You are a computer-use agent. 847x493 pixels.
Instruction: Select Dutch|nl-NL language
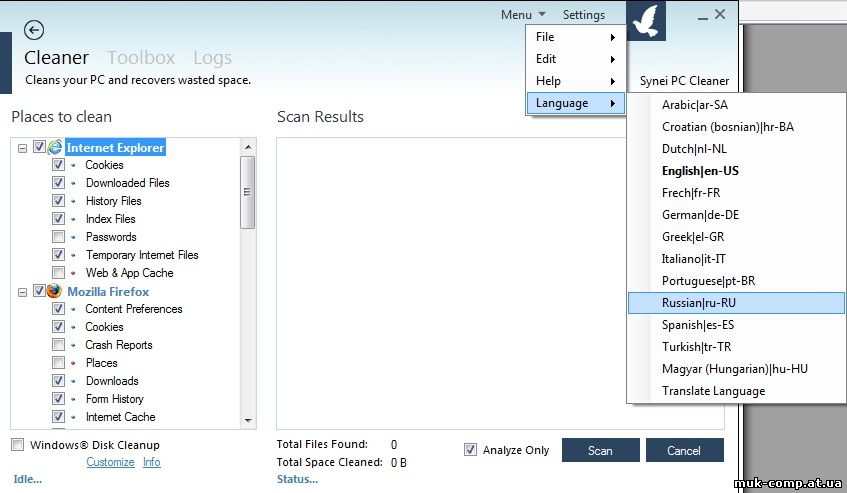[736, 149]
